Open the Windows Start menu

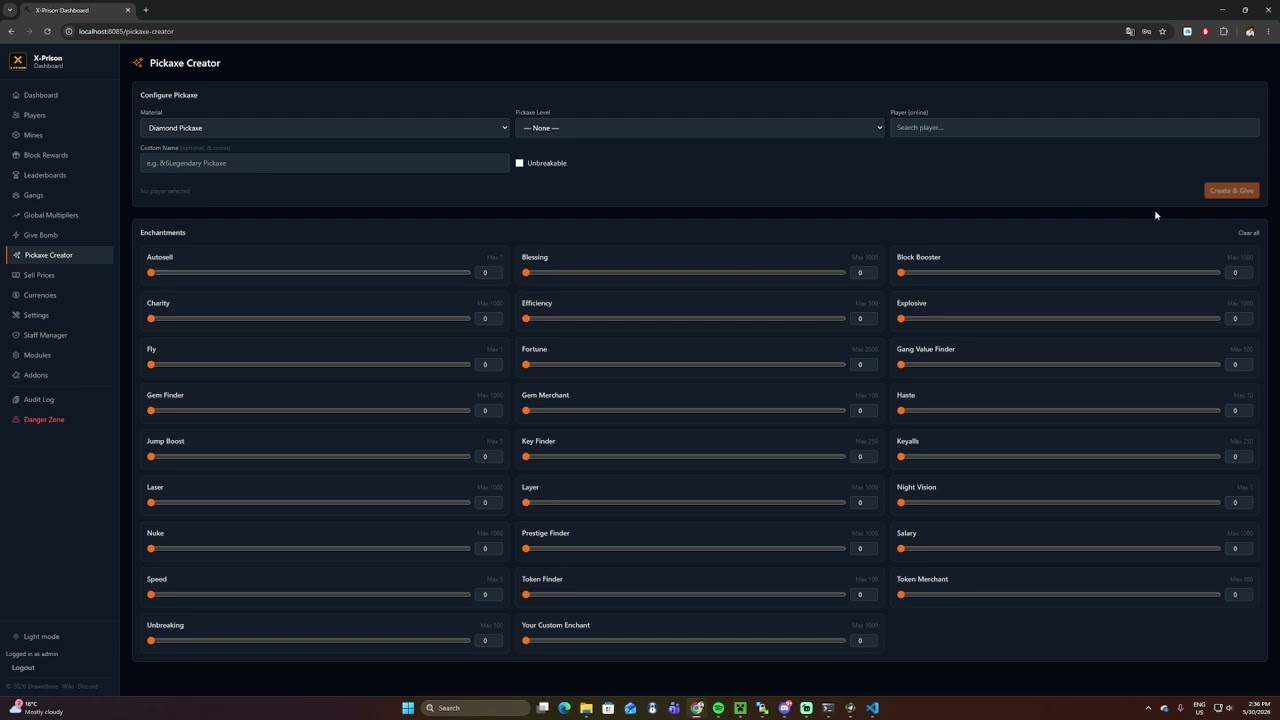click(x=408, y=708)
